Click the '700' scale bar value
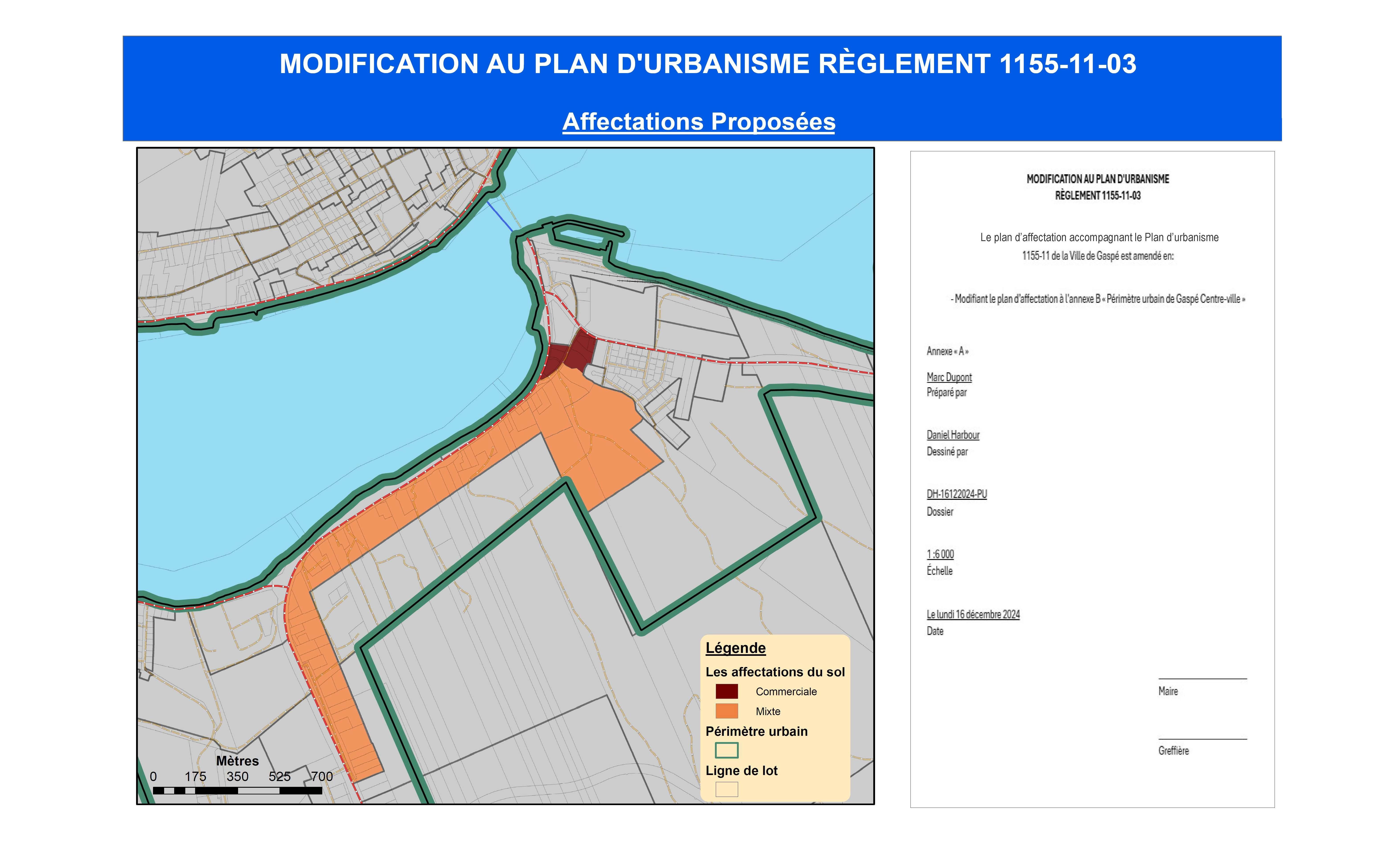1400x845 pixels. click(322, 777)
